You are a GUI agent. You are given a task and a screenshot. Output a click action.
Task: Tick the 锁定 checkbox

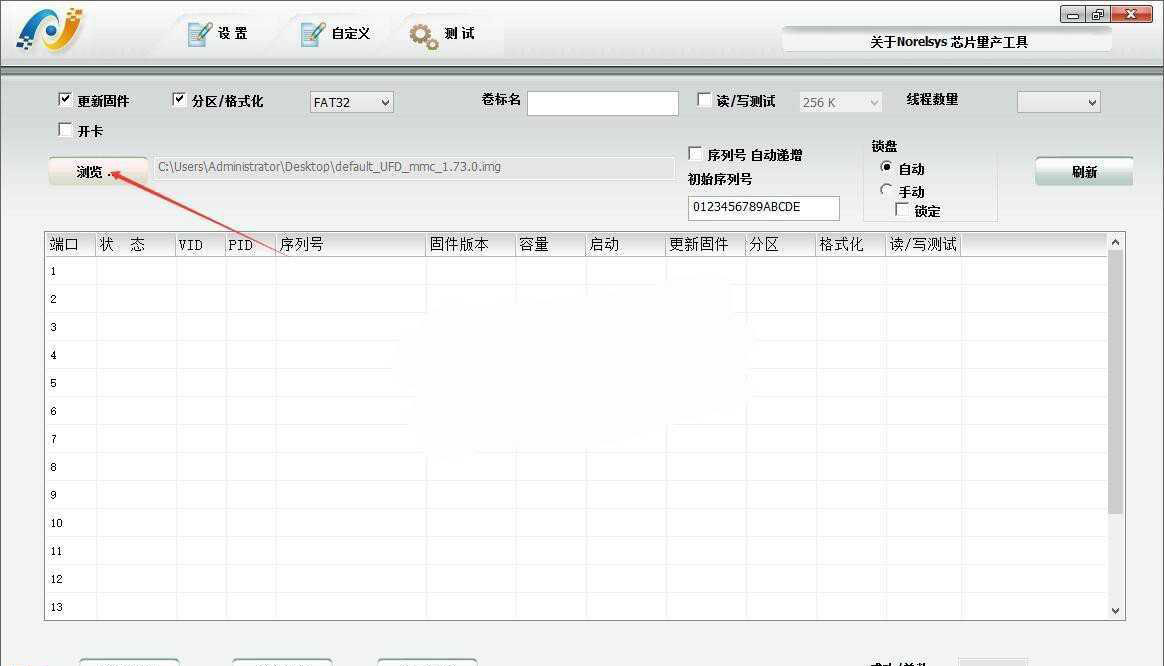[902, 210]
